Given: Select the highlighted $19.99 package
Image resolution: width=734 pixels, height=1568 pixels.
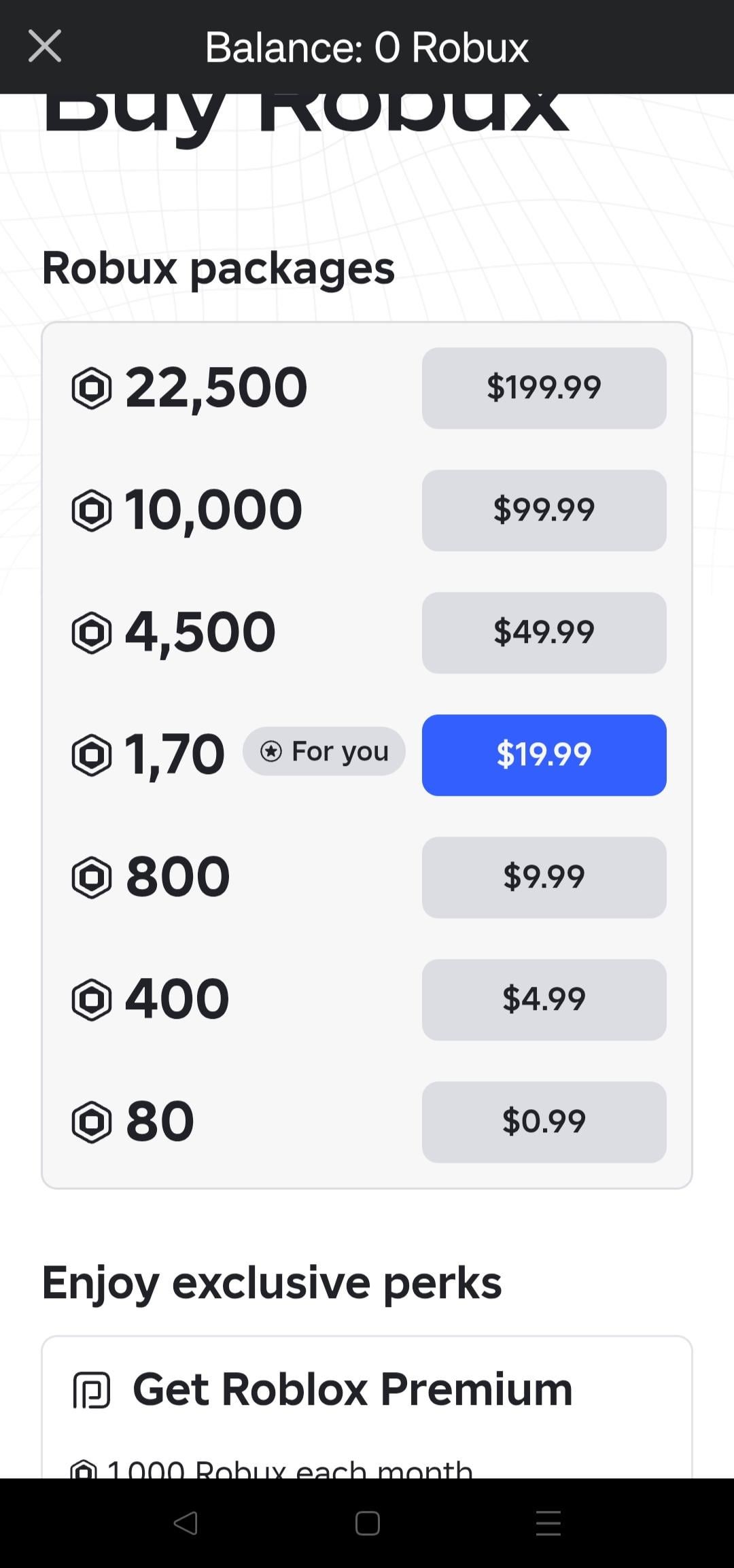Looking at the screenshot, I should pyautogui.click(x=544, y=755).
